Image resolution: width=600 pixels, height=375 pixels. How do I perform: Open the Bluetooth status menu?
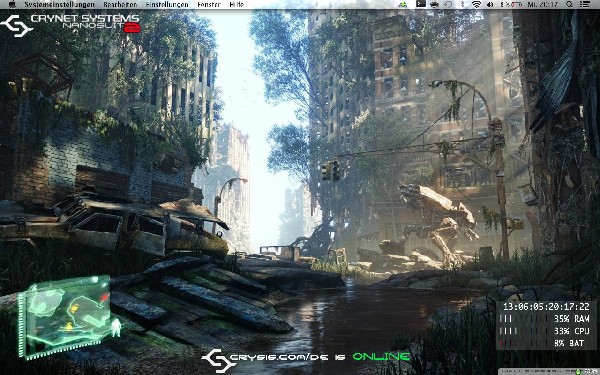tap(462, 5)
